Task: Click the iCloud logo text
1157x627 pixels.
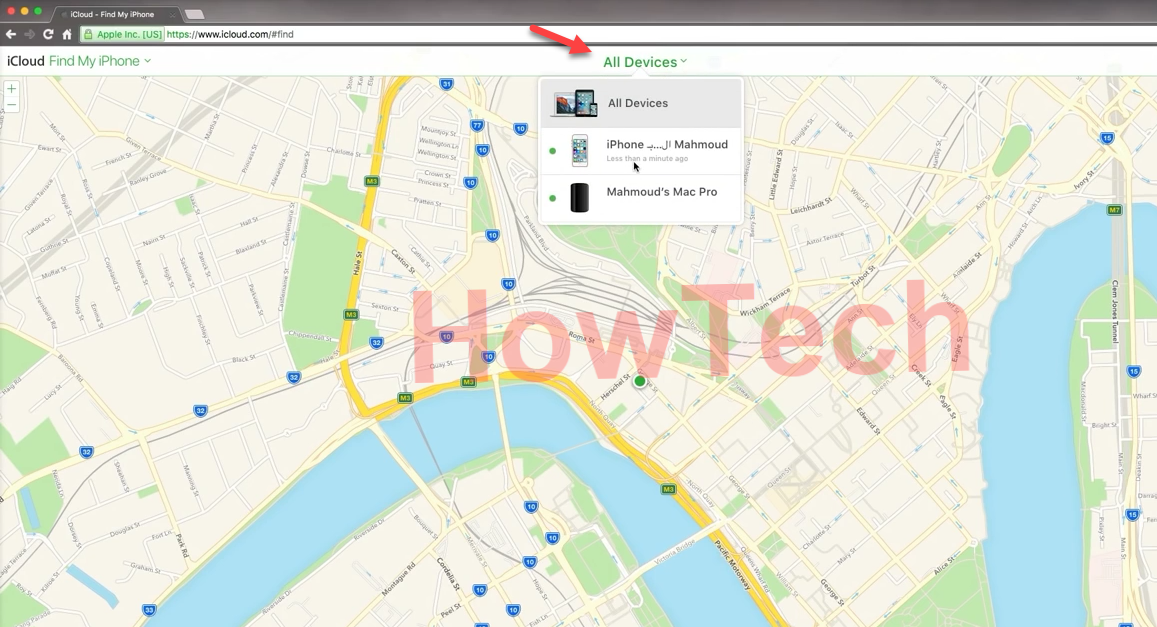Action: pyautogui.click(x=26, y=61)
